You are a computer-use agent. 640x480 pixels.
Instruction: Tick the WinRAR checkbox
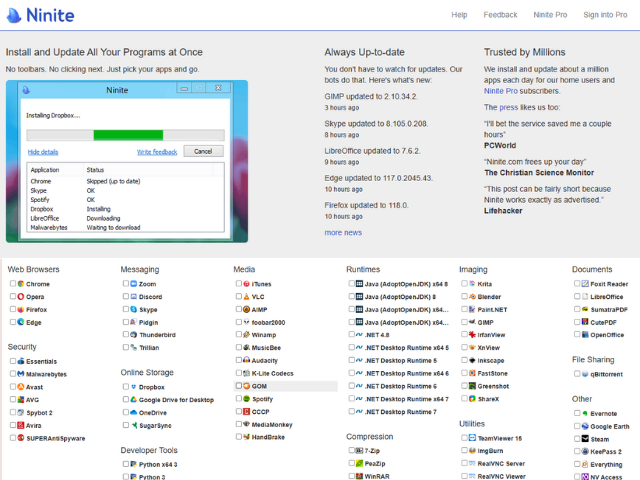point(351,476)
